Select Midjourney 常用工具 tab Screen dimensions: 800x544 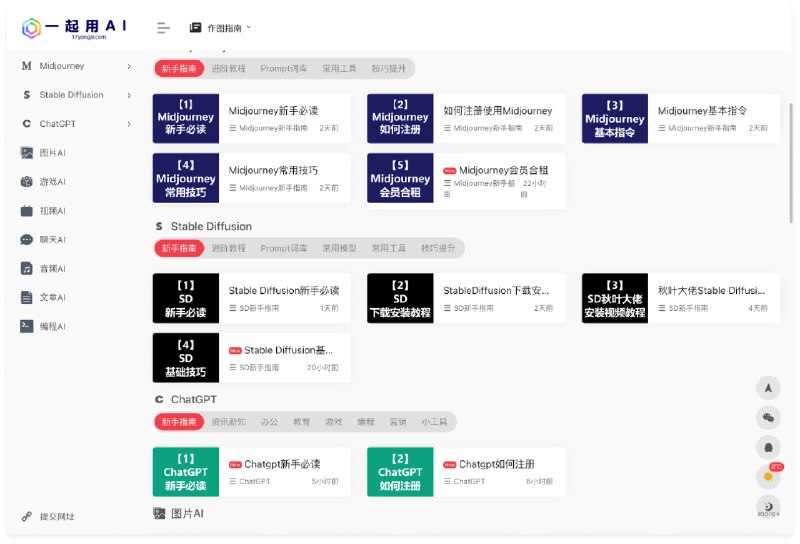pos(339,68)
